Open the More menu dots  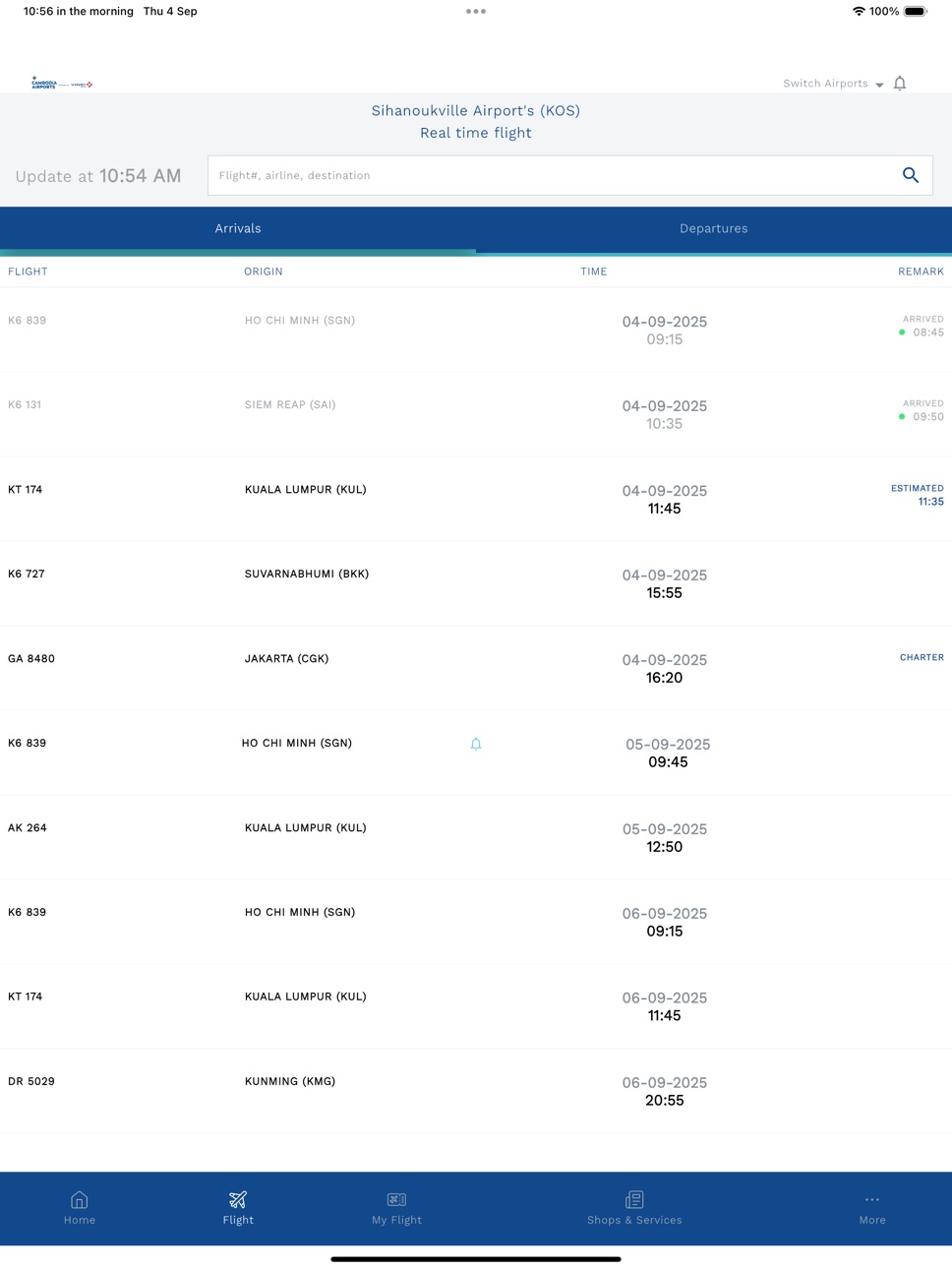[872, 1199]
